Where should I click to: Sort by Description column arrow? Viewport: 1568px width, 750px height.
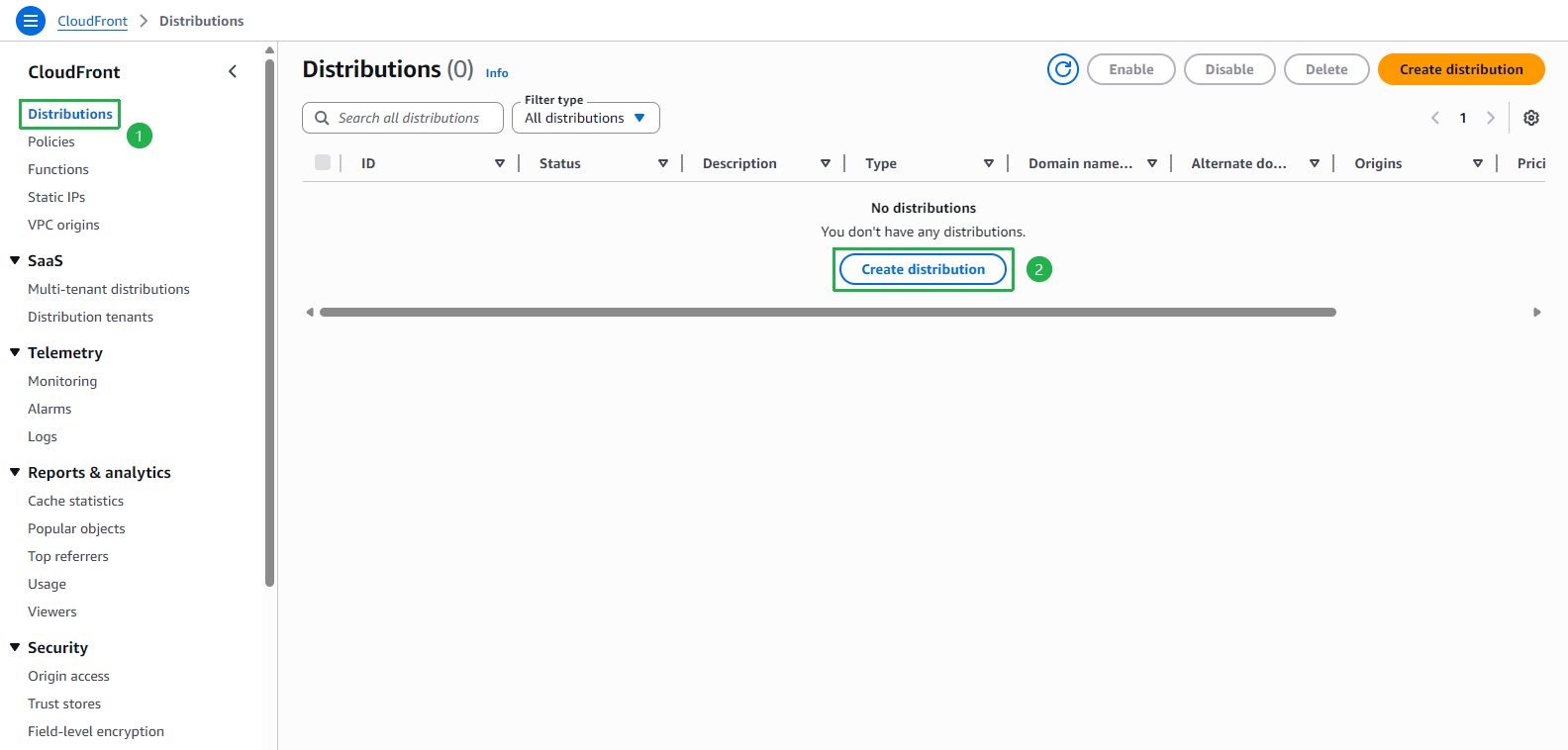click(826, 163)
